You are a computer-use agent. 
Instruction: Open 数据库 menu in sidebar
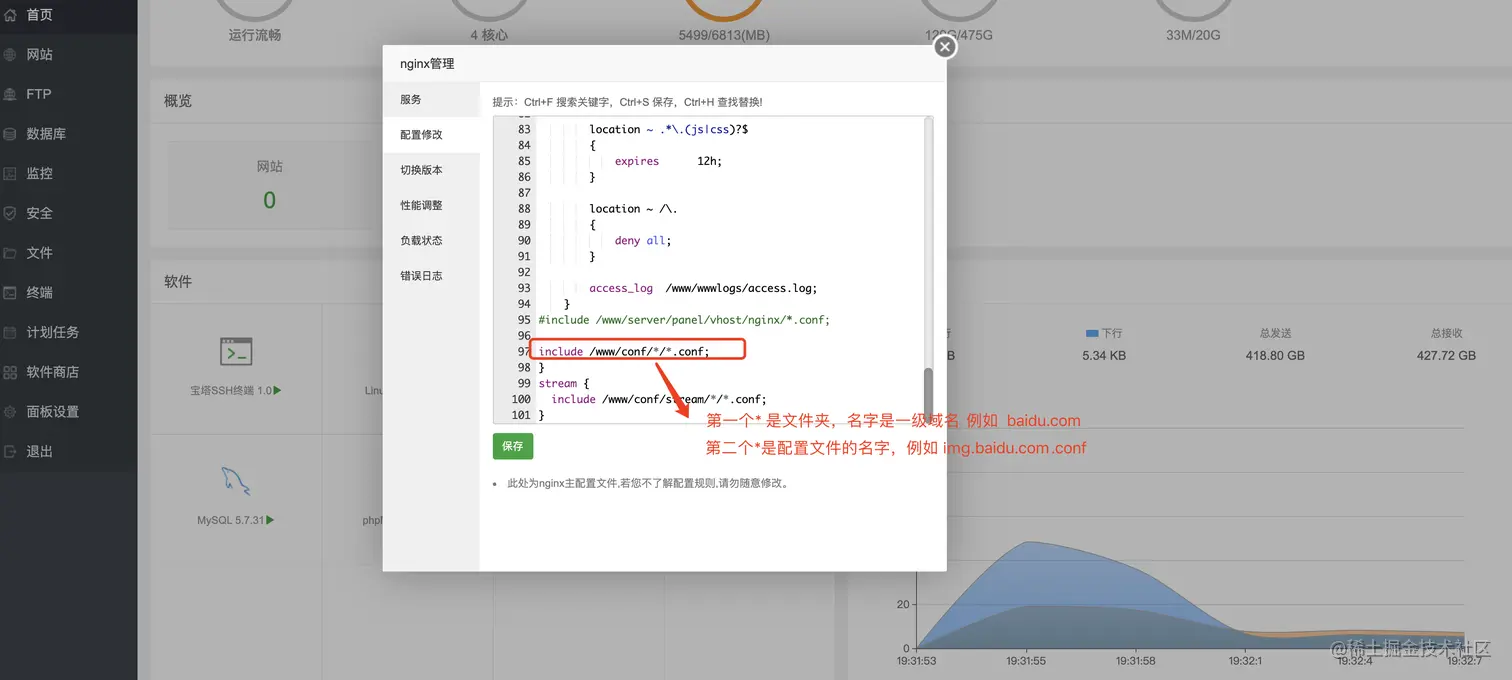coord(46,134)
